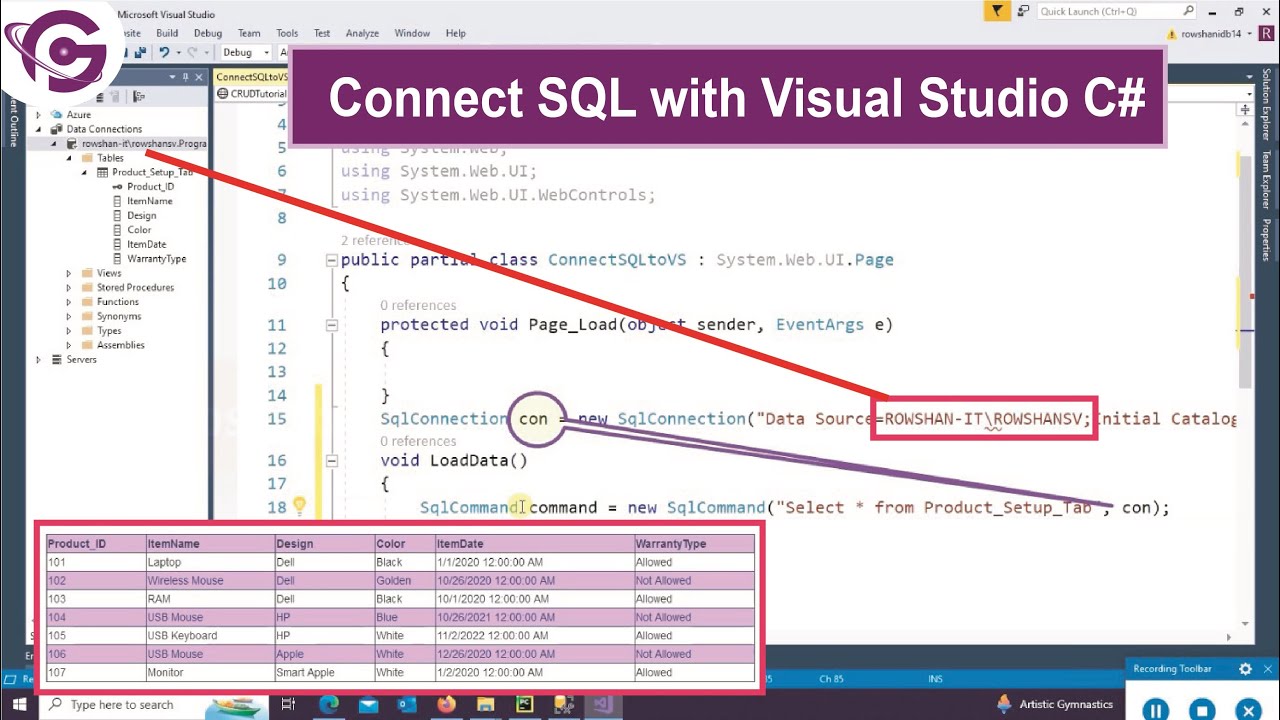Open the Solution Explorer side tab
1280x720 pixels.
click(x=1266, y=104)
